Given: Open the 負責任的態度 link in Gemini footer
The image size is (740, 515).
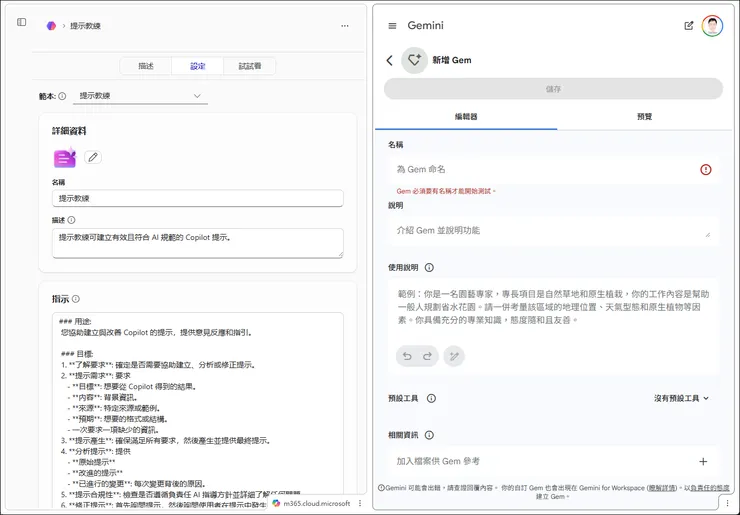Looking at the screenshot, I should [710, 488].
